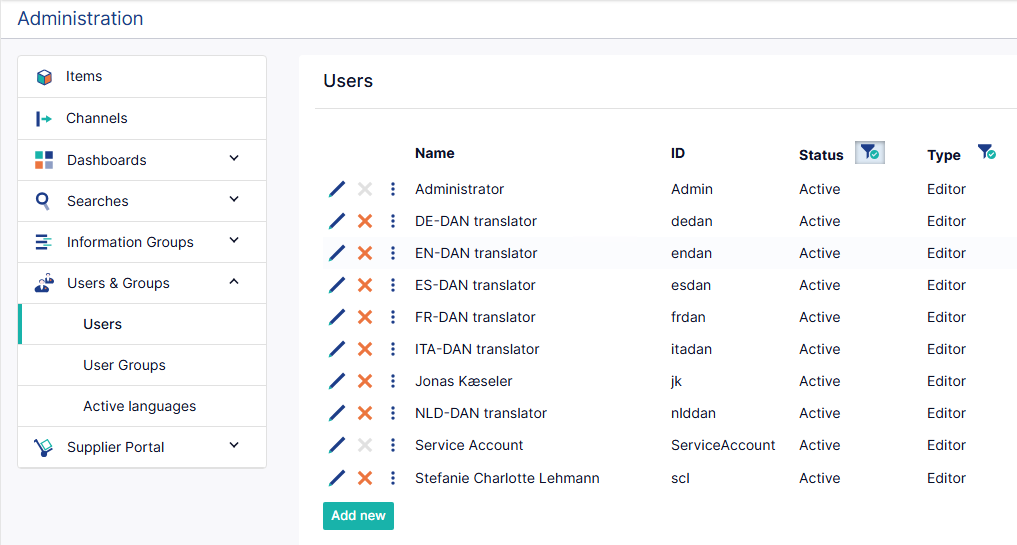The width and height of the screenshot is (1017, 545).
Task: Open more options for NLD-DAN translator
Action: point(392,413)
